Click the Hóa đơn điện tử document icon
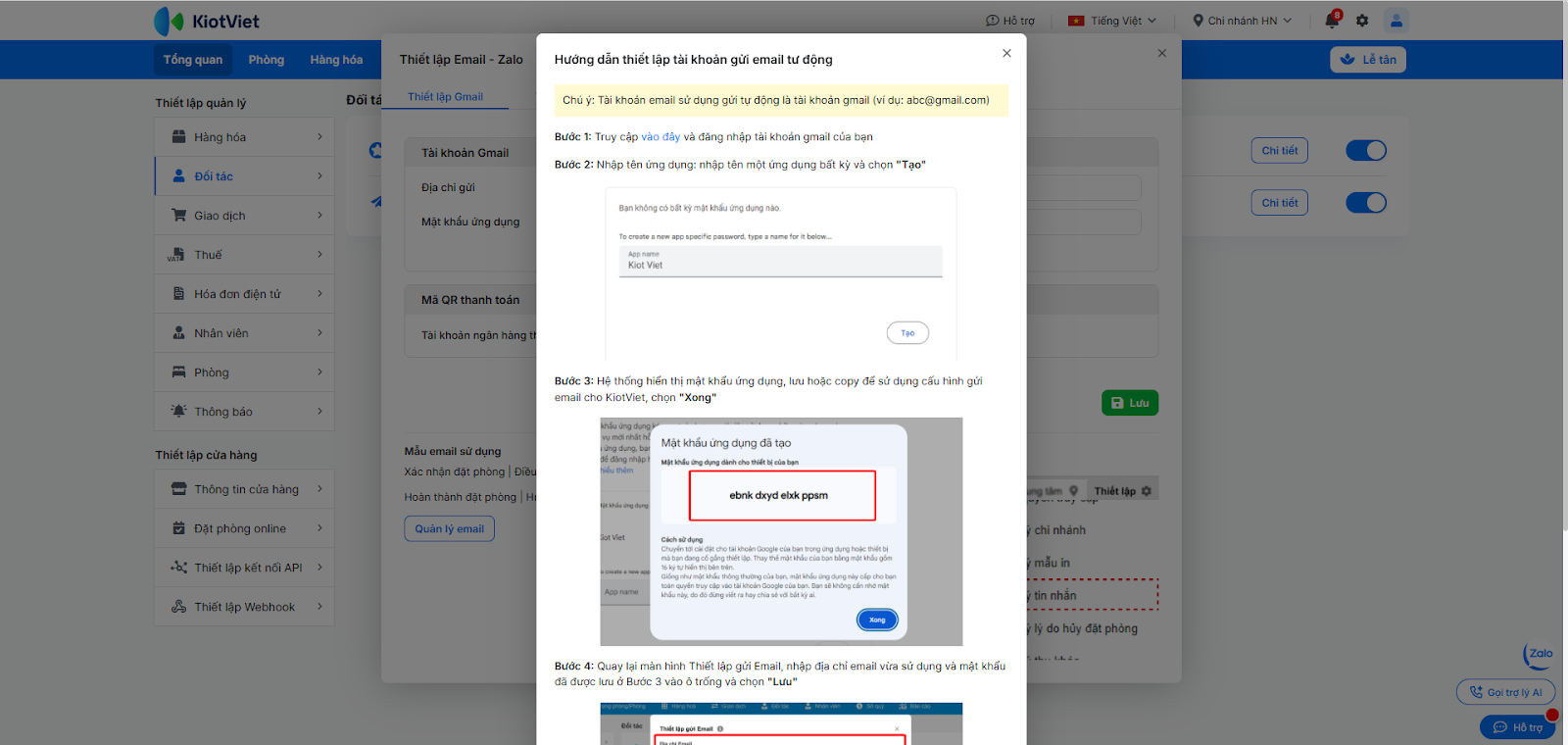The width and height of the screenshot is (1568, 745). coord(179,294)
